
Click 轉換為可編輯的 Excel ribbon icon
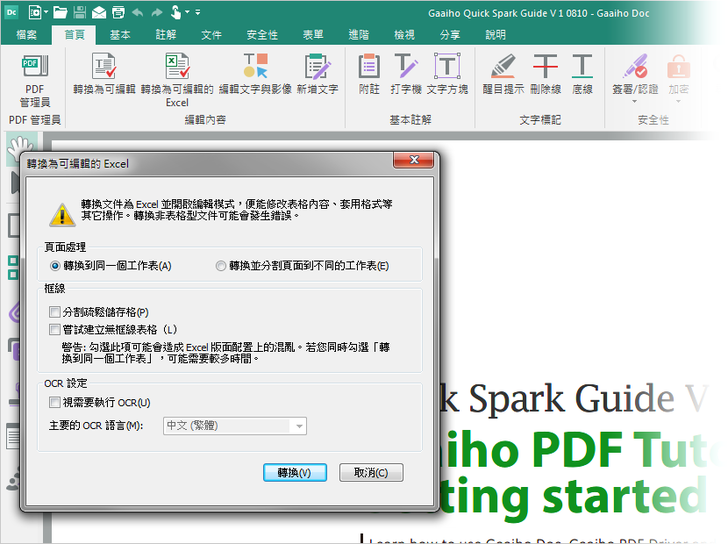177,80
